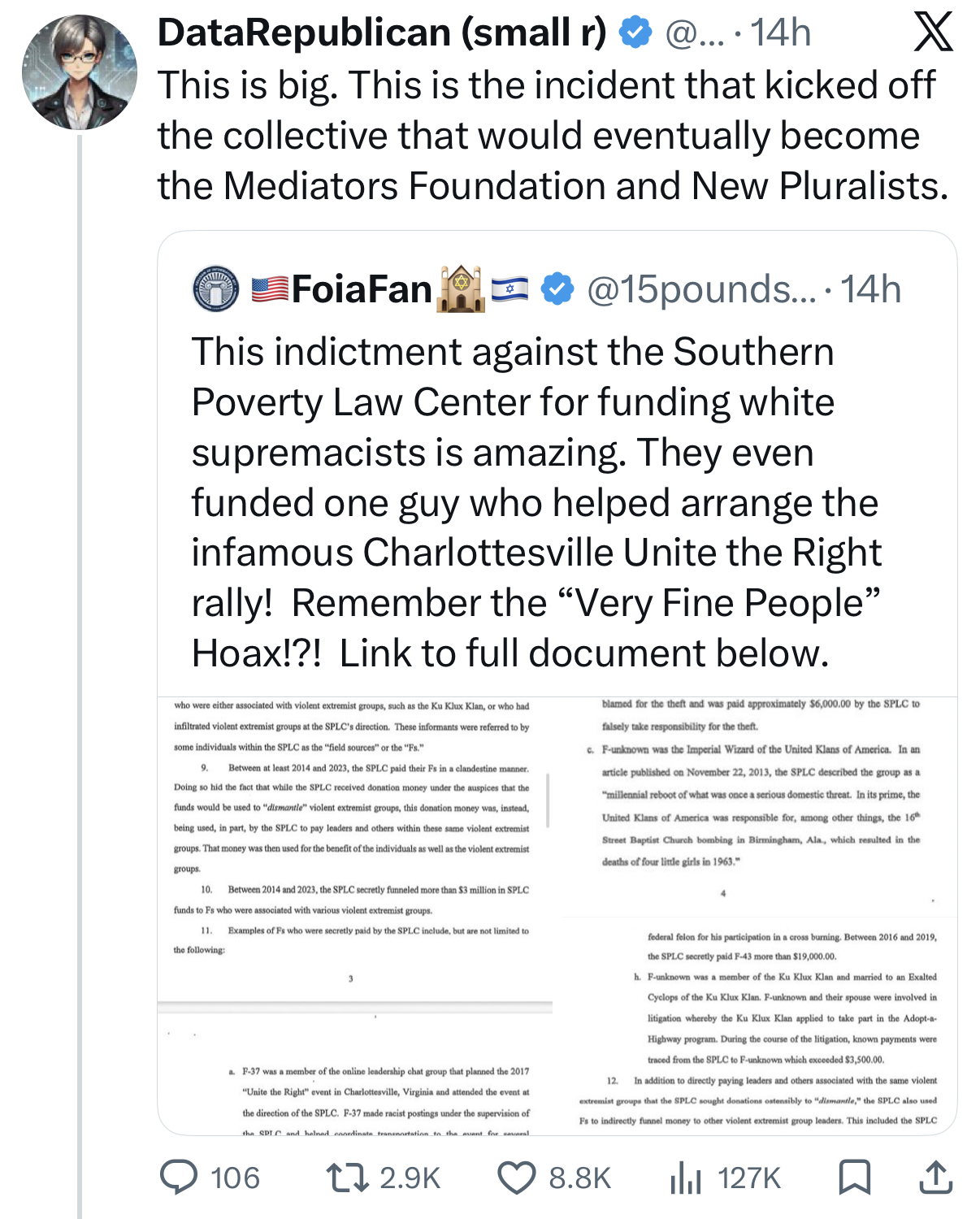Image resolution: width=980 pixels, height=1219 pixels.
Task: Repost this tweet with retweet icon
Action: 345,1178
